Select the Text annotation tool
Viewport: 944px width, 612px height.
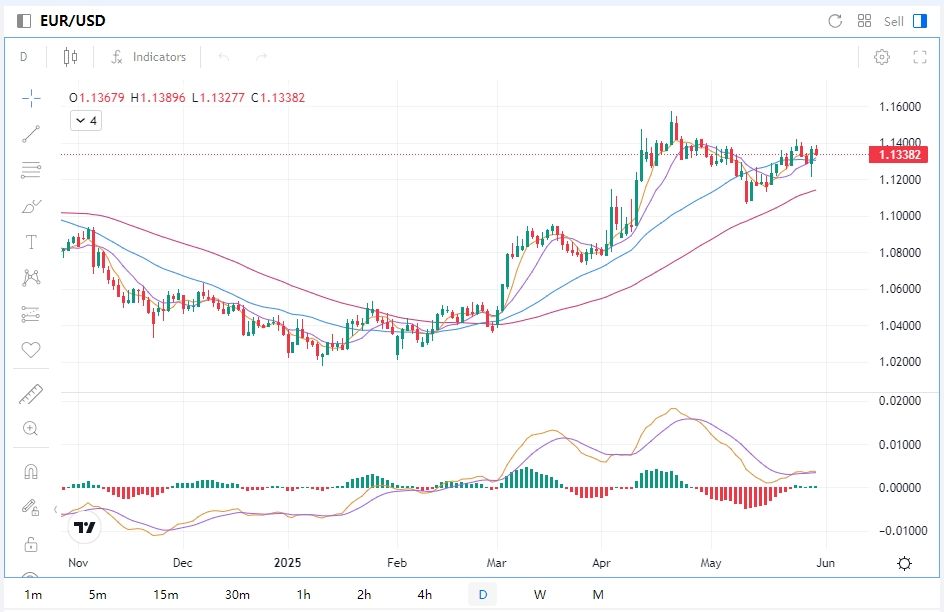[x=31, y=242]
